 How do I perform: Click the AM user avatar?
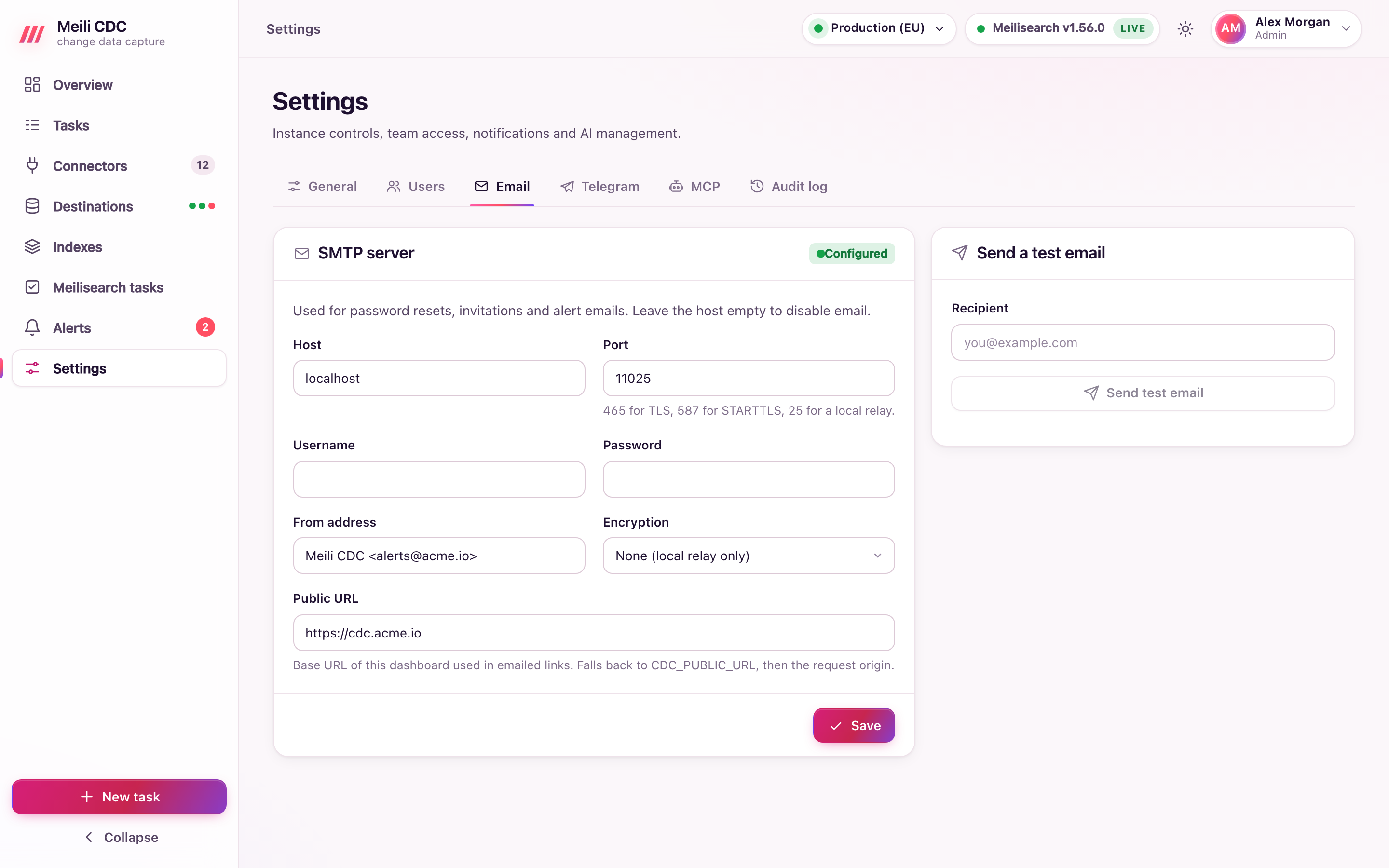[x=1230, y=29]
